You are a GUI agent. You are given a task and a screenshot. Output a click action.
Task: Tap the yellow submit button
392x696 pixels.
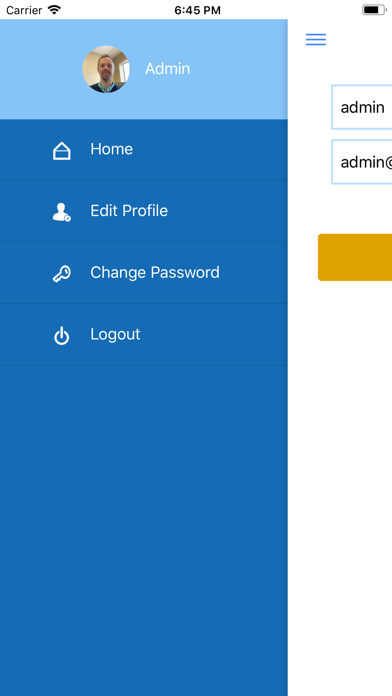pyautogui.click(x=355, y=257)
